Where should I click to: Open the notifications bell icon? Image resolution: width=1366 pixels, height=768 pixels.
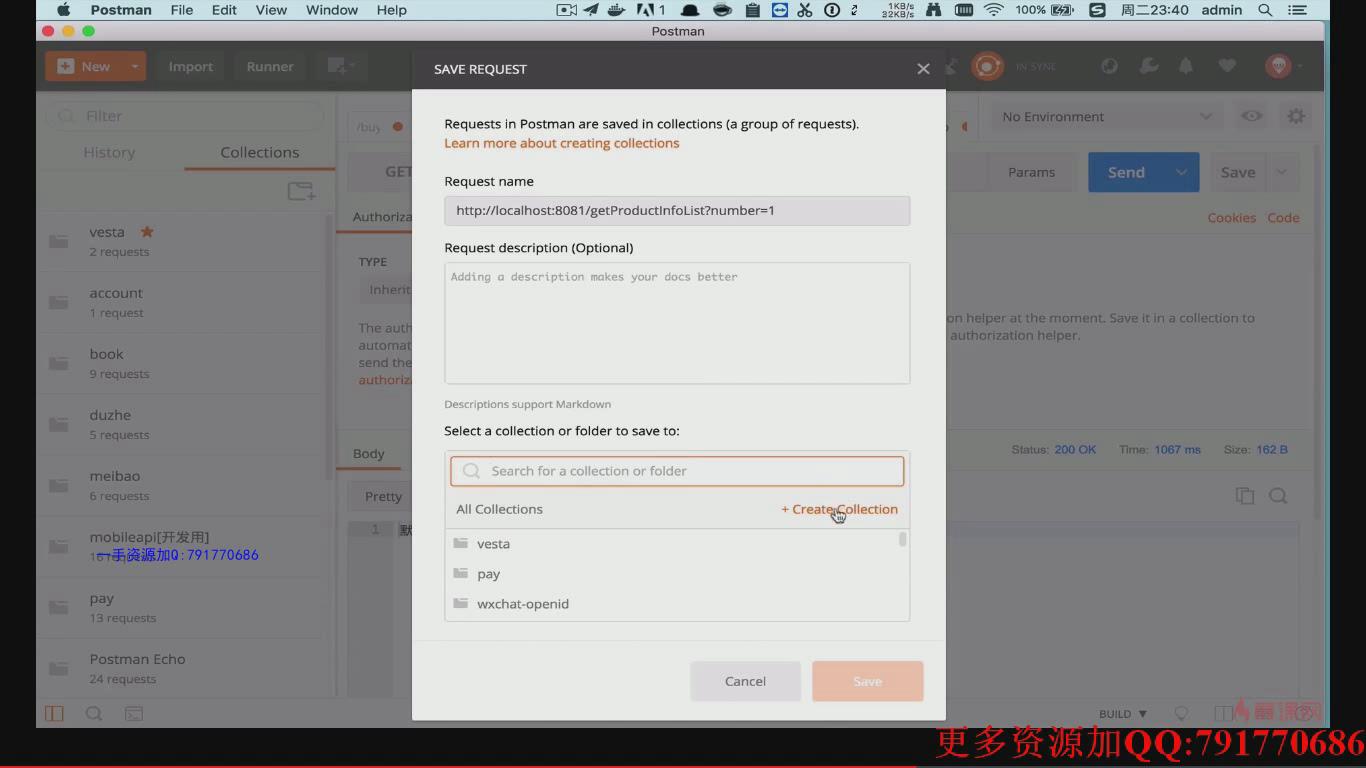[1186, 66]
